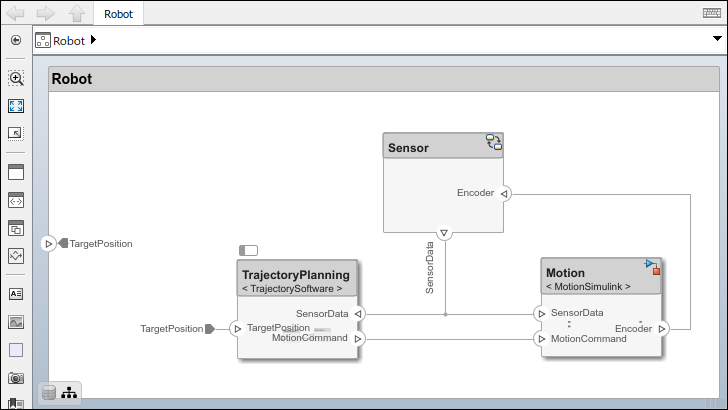The height and width of the screenshot is (410, 728).
Task: Click the Annotation text tool
Action: pos(16,294)
